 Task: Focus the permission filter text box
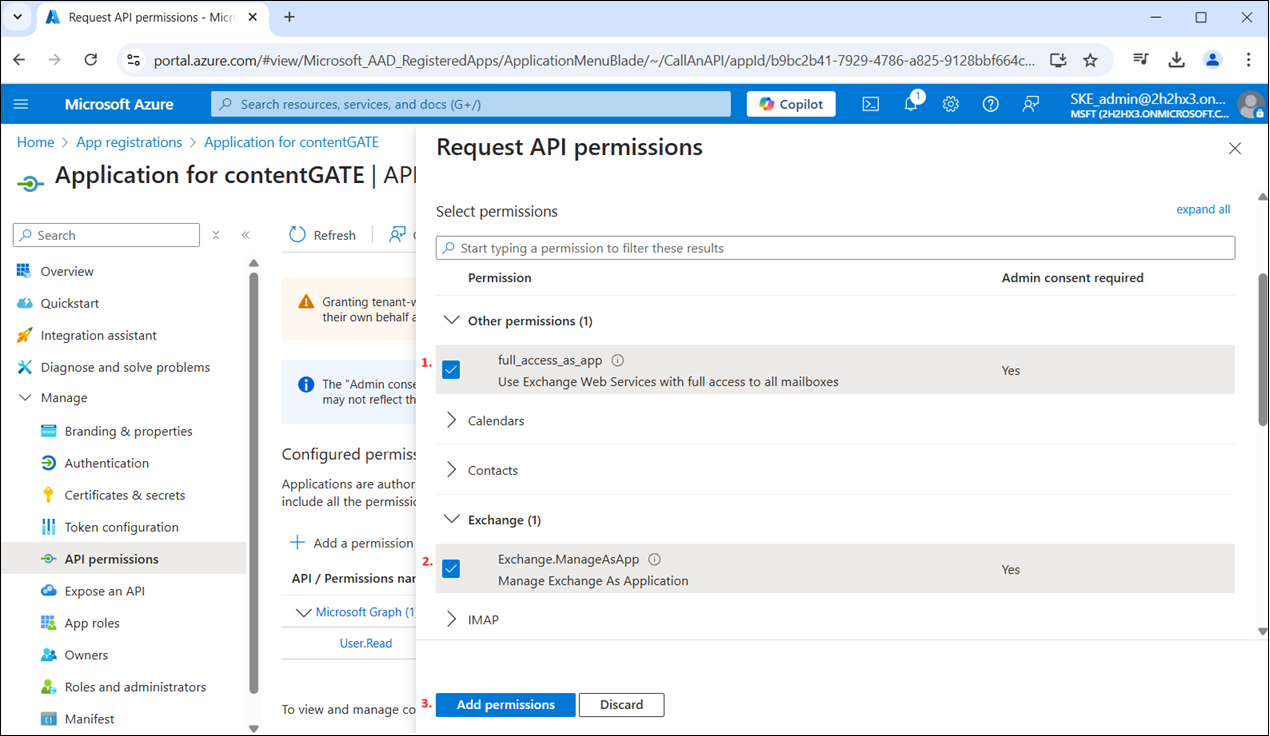[x=835, y=248]
